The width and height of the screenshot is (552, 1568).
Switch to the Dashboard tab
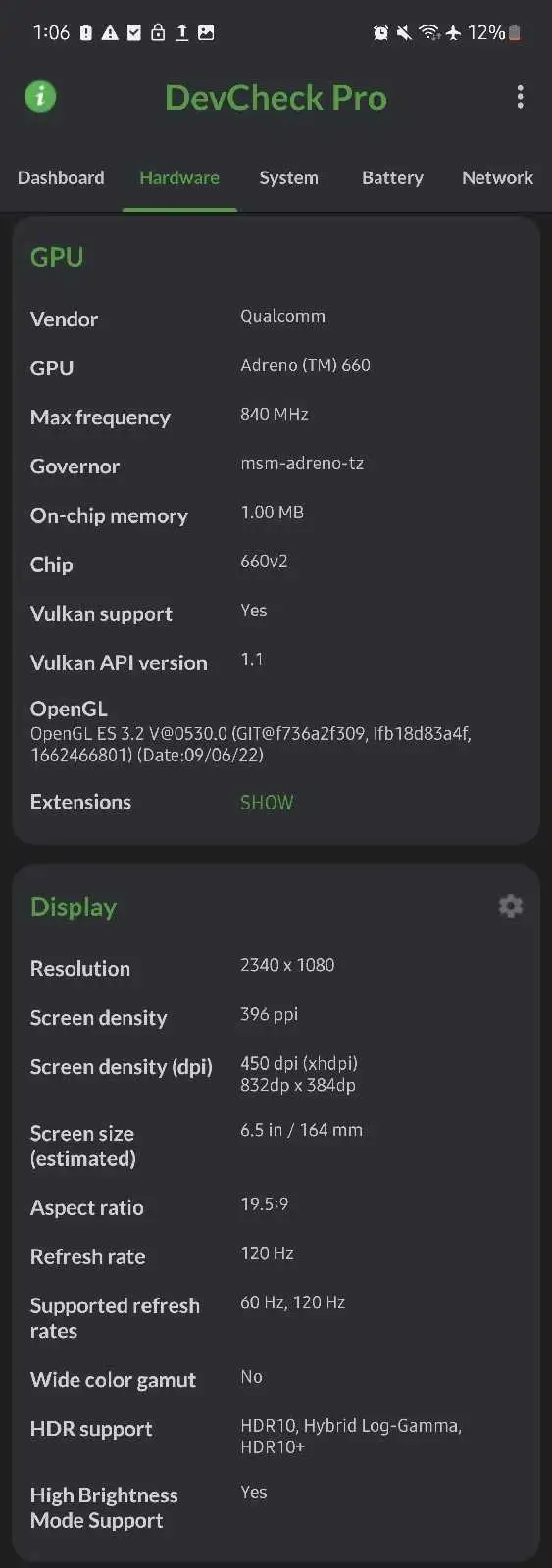coord(61,177)
